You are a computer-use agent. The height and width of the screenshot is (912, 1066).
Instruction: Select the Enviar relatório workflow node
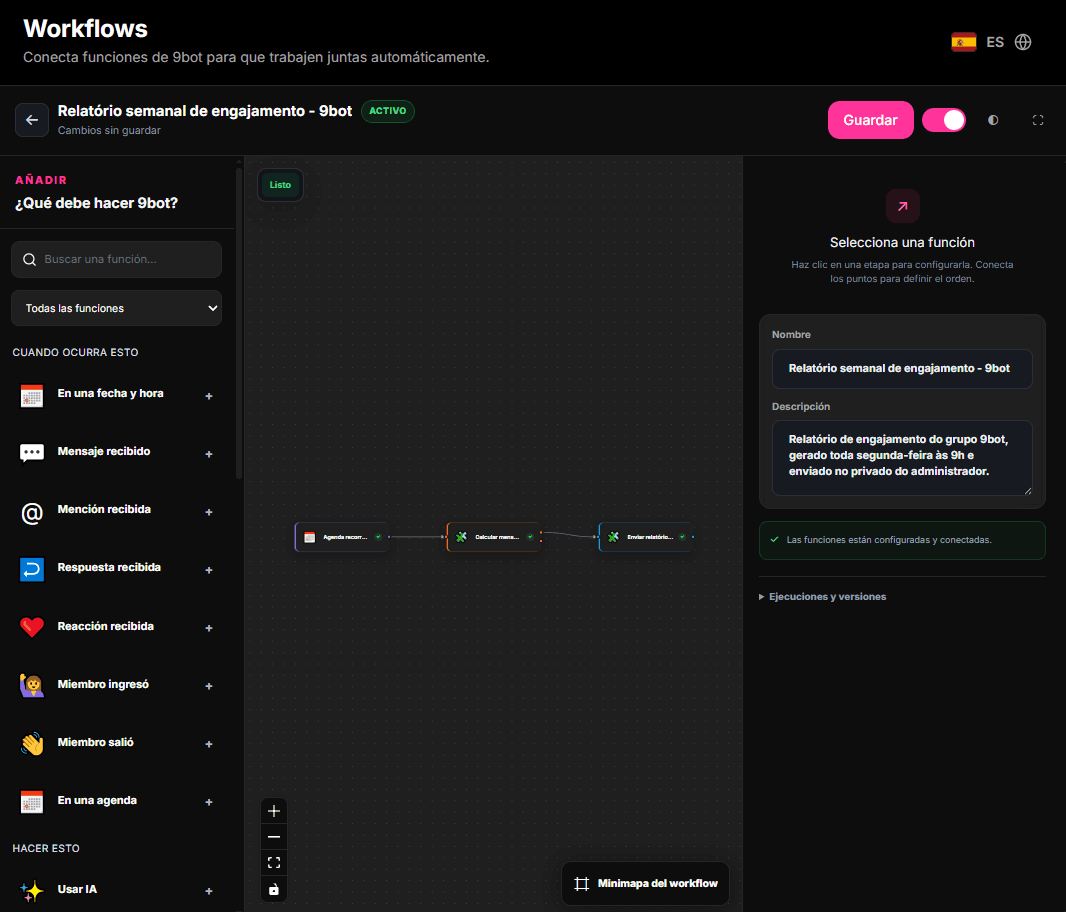pyautogui.click(x=645, y=537)
